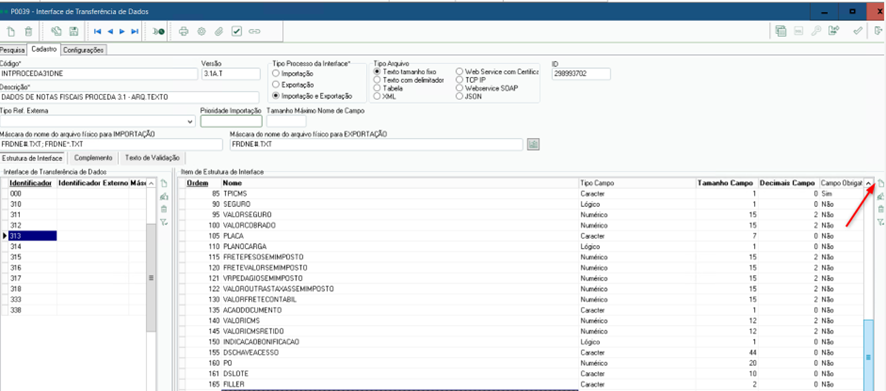Select the VALORFRETECONTABIL row
Screen dimensions: 886x391
click(521, 299)
